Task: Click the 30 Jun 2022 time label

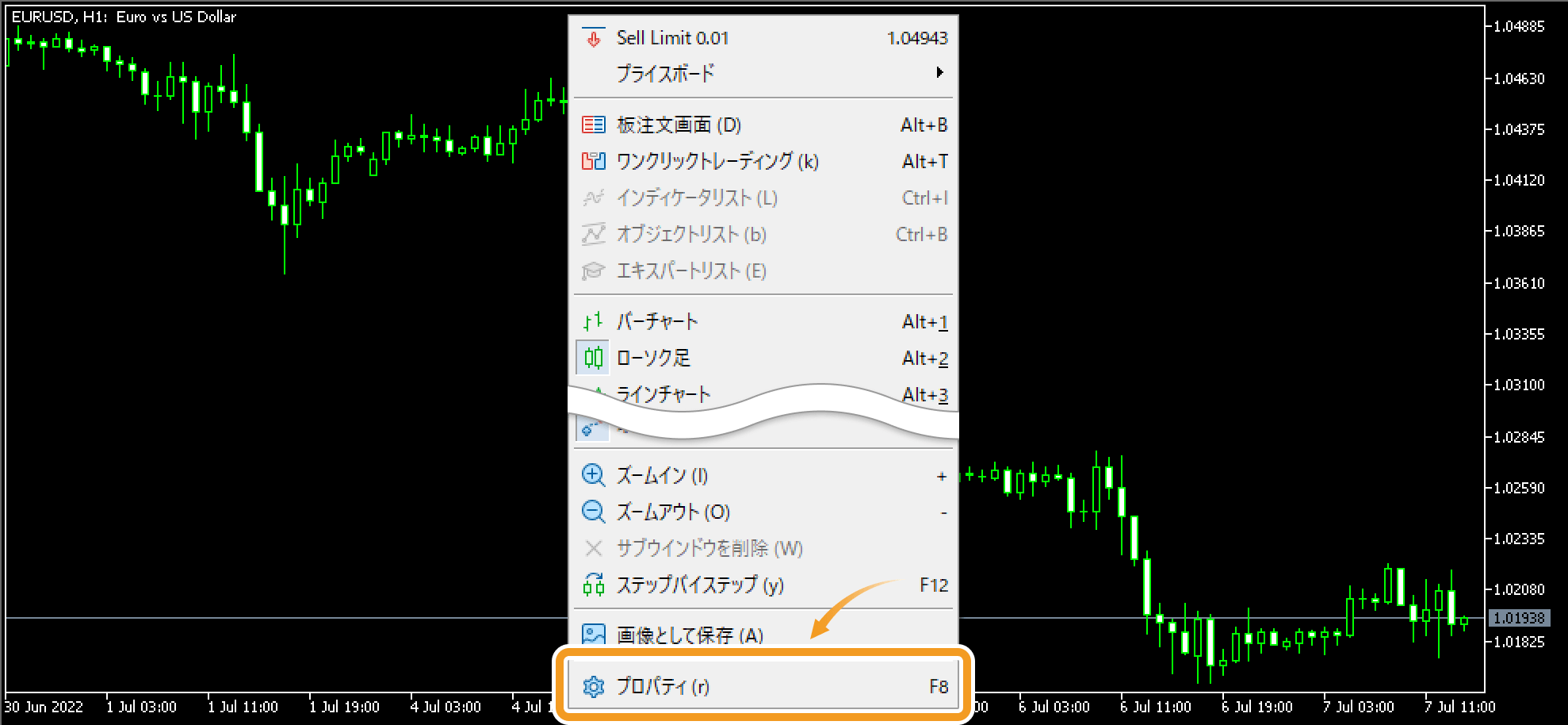Action: [44, 707]
